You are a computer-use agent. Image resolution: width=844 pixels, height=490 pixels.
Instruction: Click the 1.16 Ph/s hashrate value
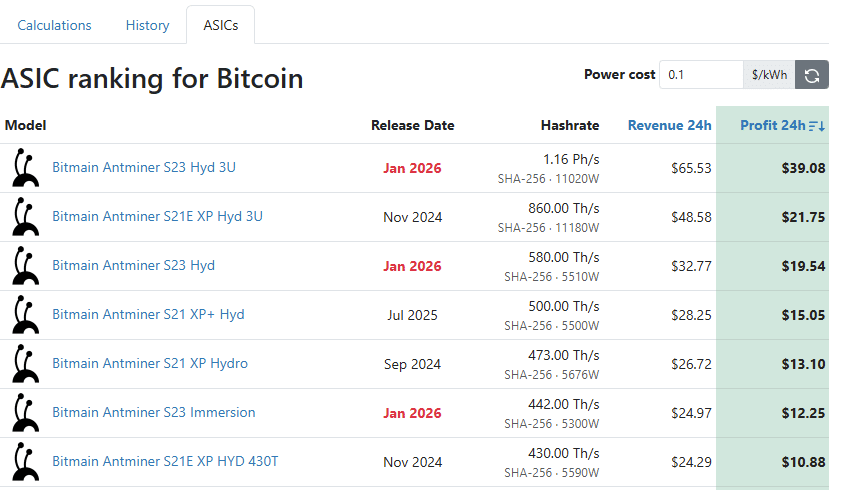(x=571, y=160)
